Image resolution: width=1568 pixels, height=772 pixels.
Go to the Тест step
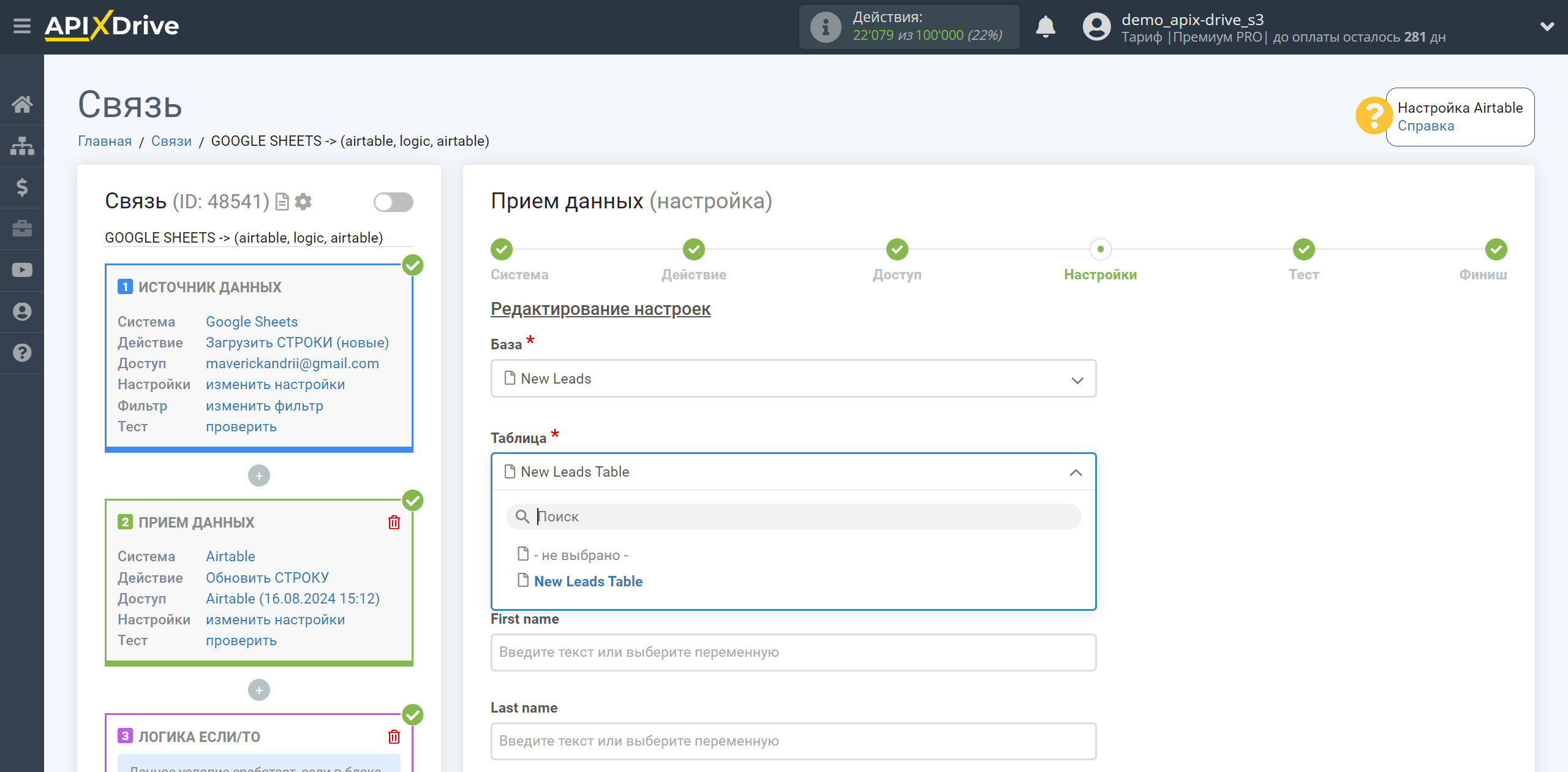(x=1304, y=250)
